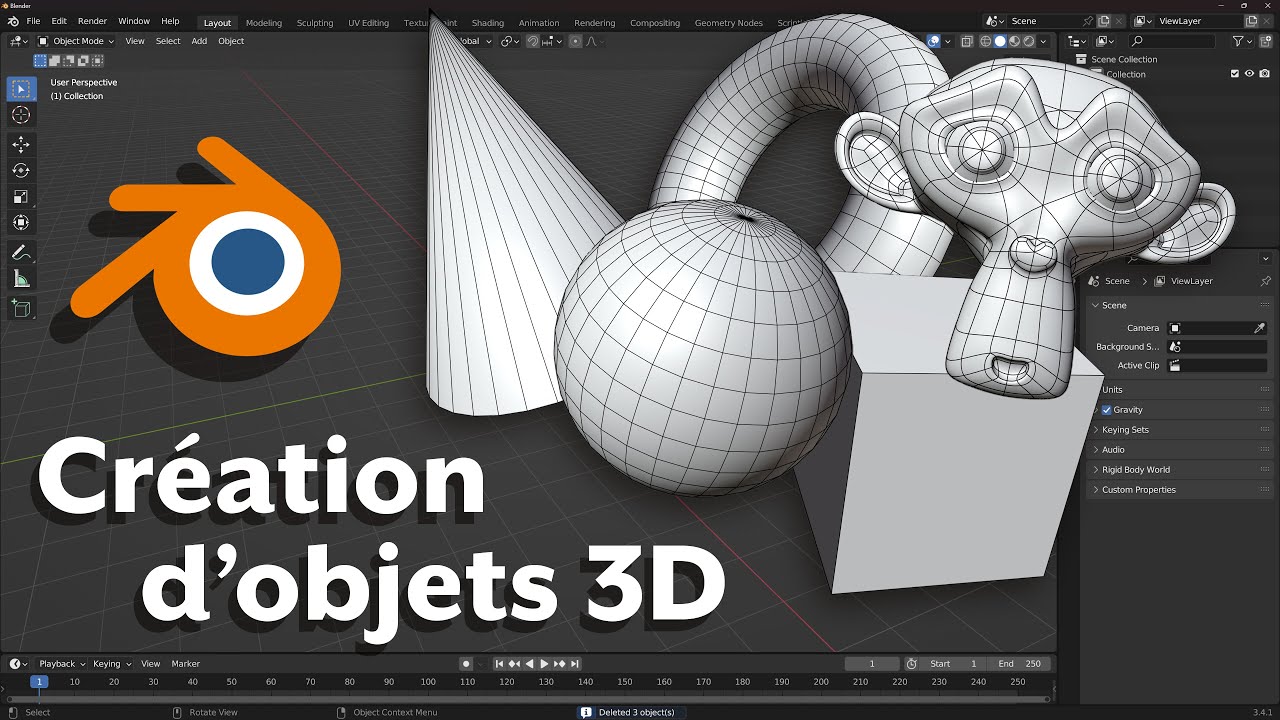Collapse the Scene panel
This screenshot has width=1280, height=720.
coord(1180,305)
